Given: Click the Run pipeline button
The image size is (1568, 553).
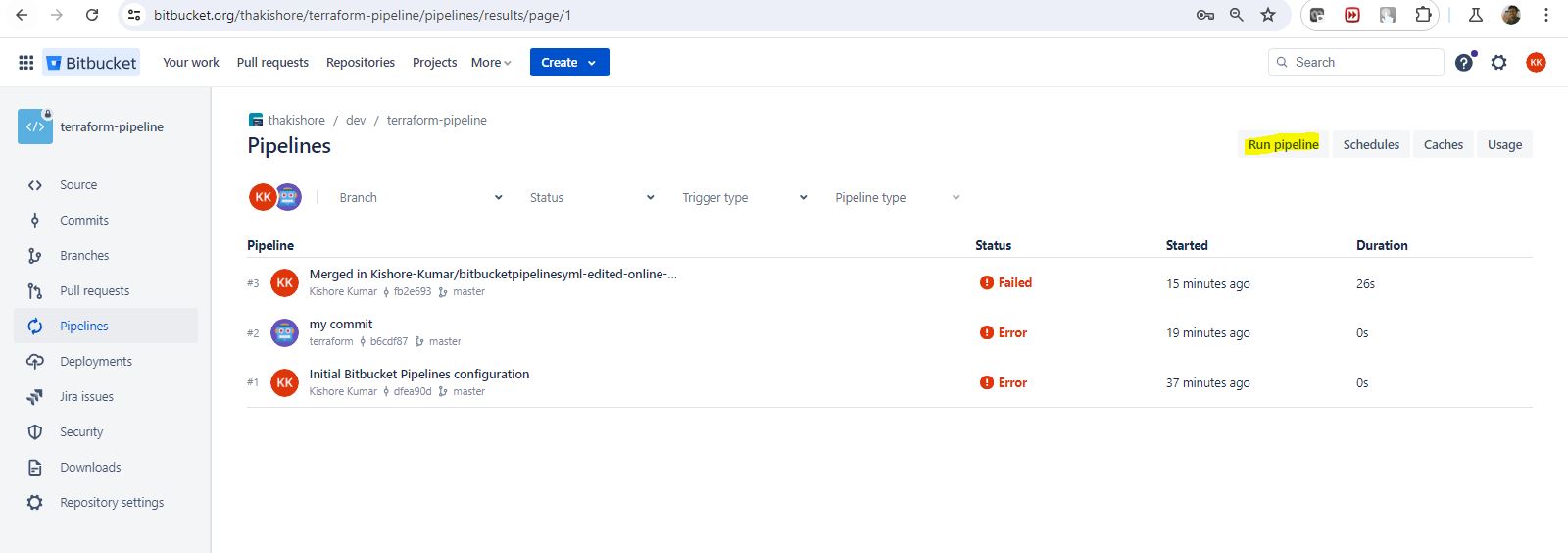Looking at the screenshot, I should coord(1283,145).
